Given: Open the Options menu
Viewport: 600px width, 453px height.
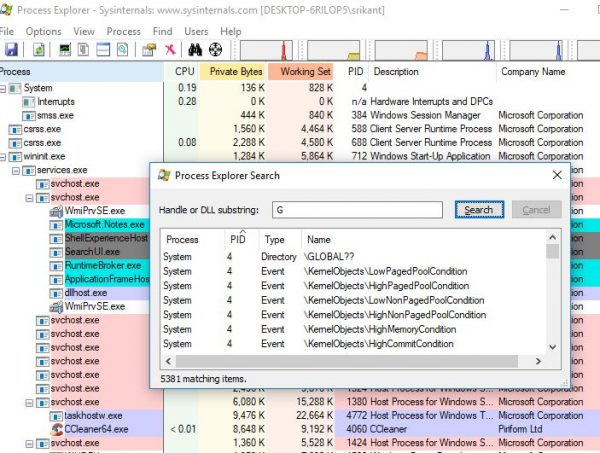Looking at the screenshot, I should point(43,31).
